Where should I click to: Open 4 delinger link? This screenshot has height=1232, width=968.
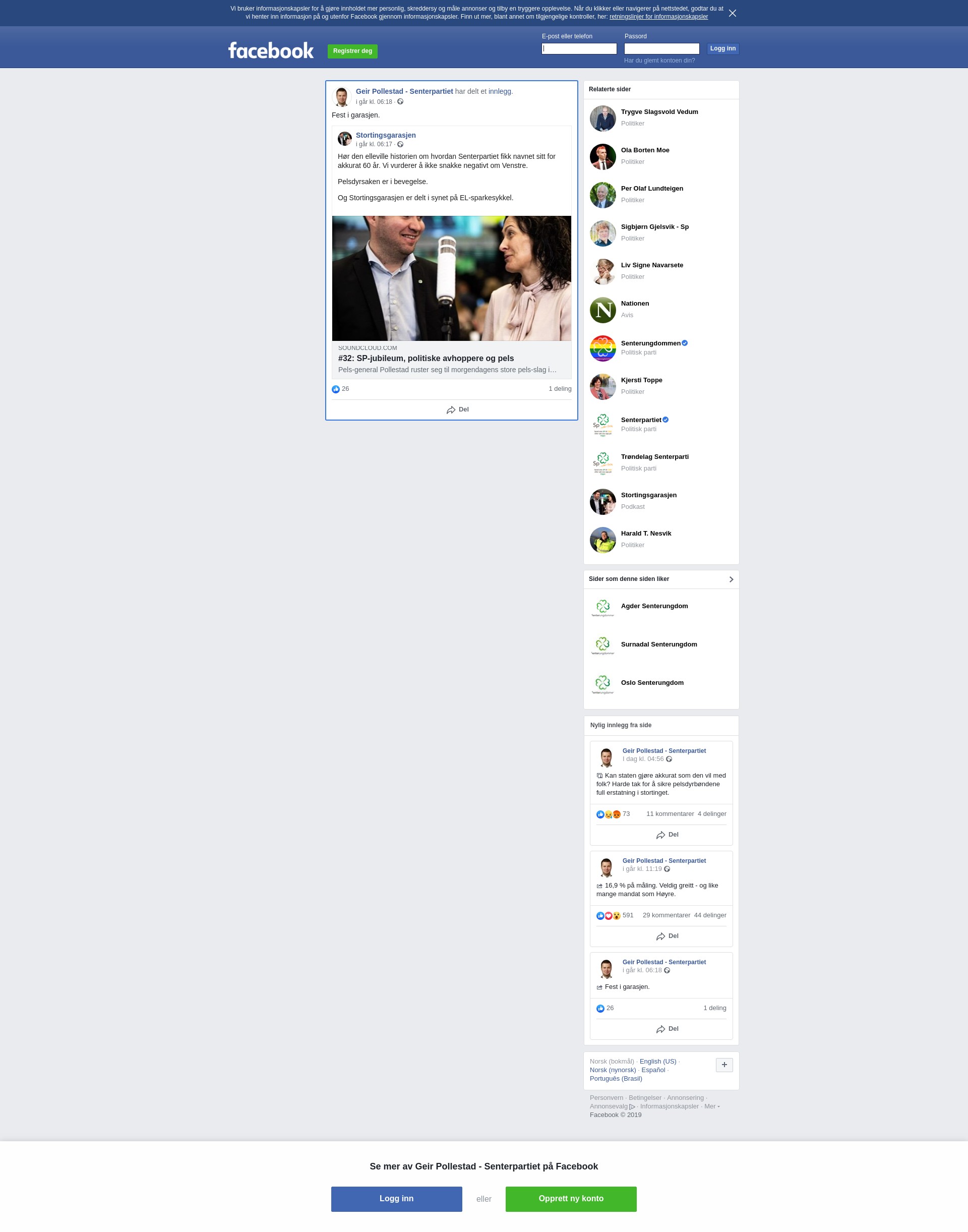[712, 814]
